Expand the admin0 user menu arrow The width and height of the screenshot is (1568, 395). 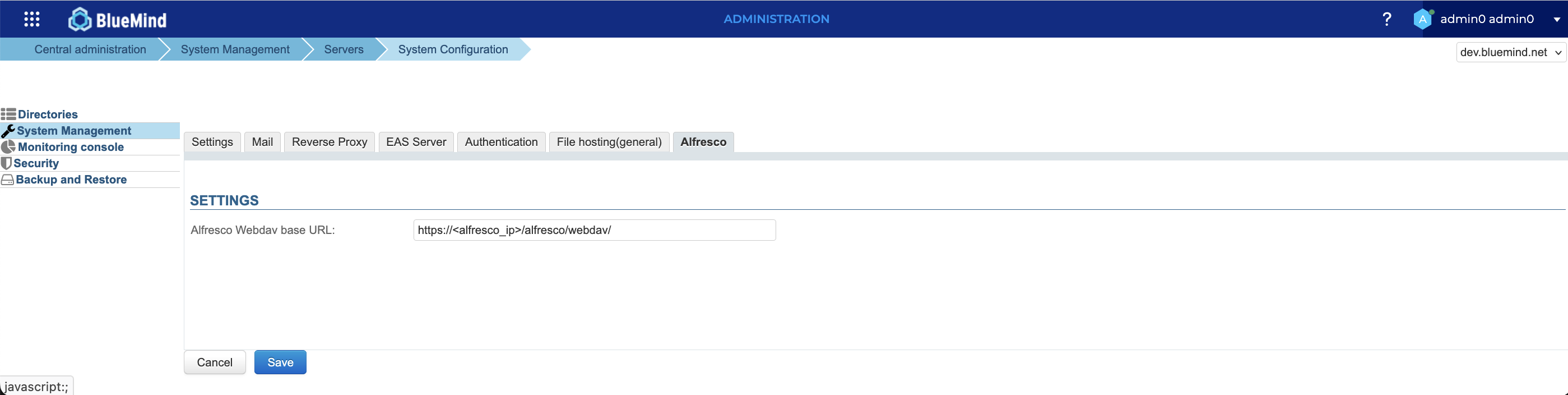(1556, 20)
